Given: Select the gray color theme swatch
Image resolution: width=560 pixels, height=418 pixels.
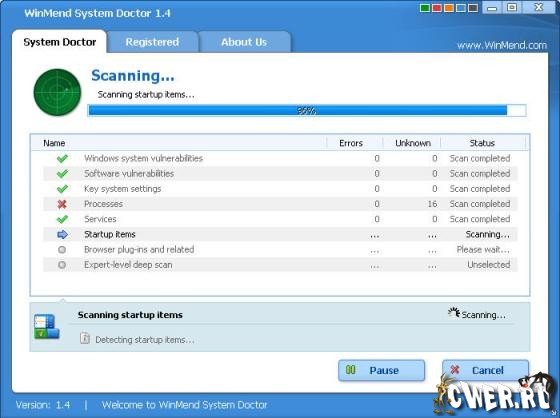Looking at the screenshot, I should 473,8.
